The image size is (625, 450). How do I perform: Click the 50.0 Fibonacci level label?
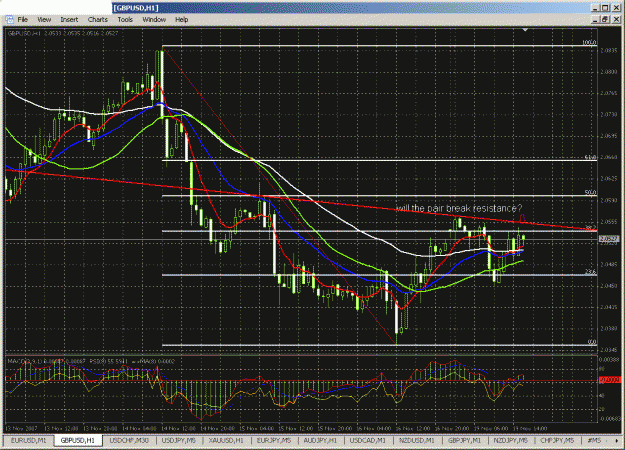coord(590,193)
